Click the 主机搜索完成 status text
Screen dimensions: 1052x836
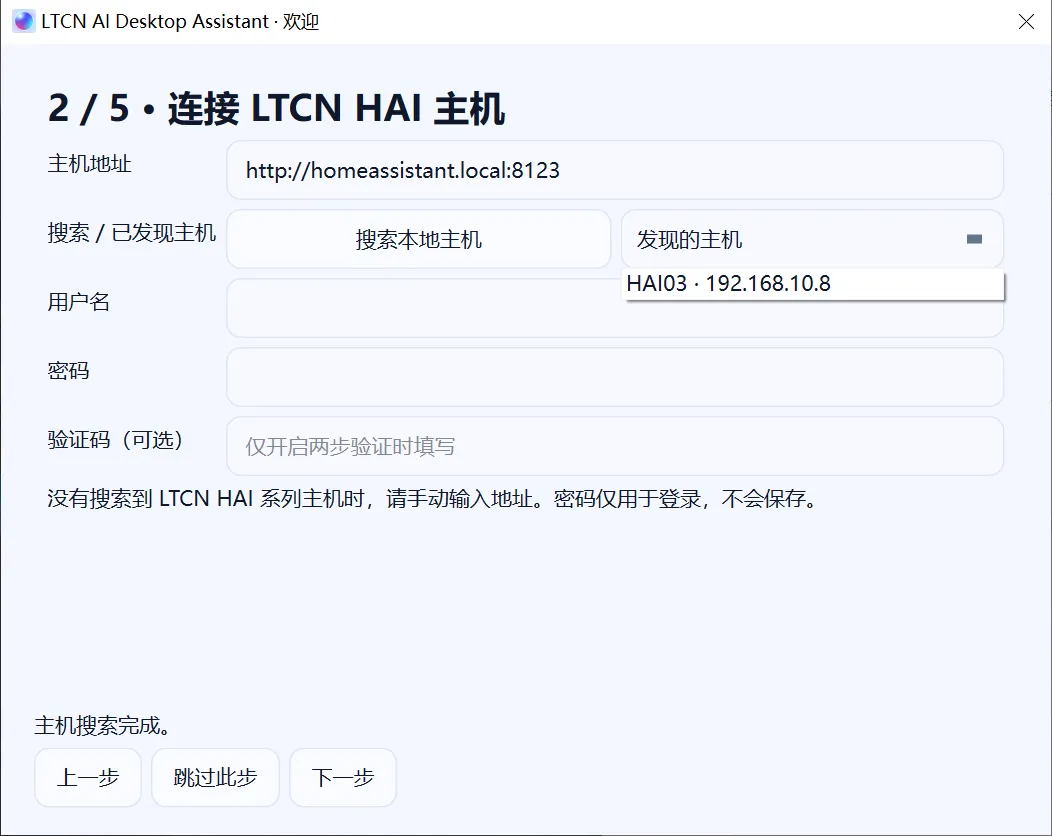[101, 725]
